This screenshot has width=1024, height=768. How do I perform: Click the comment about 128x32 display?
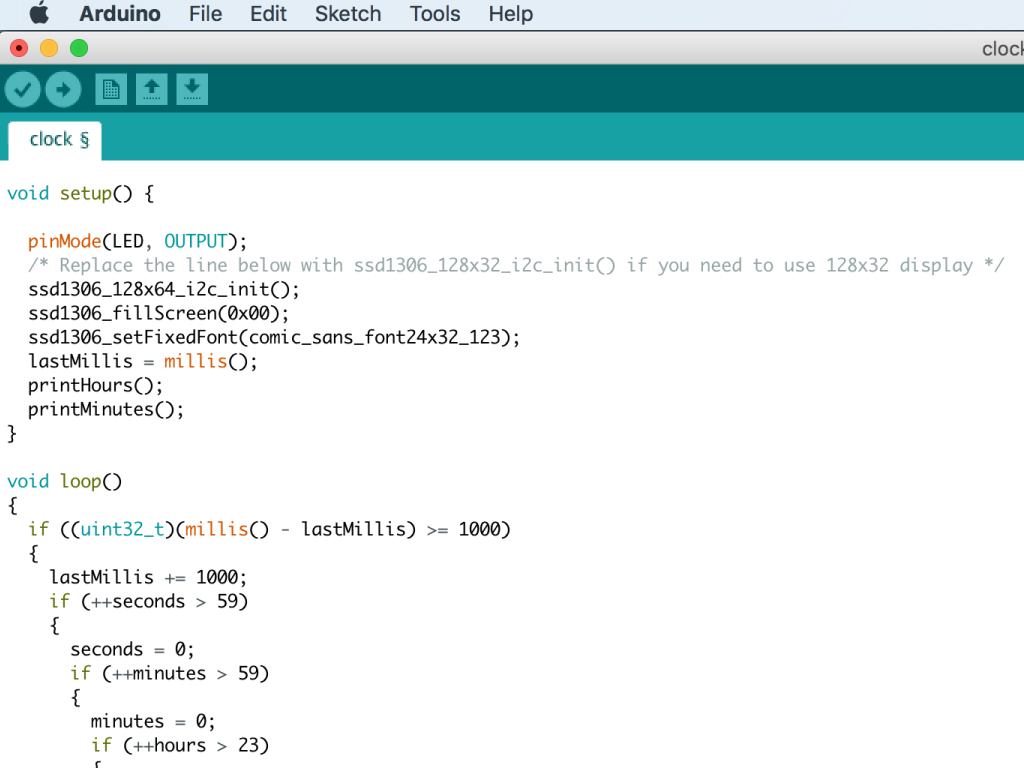516,266
